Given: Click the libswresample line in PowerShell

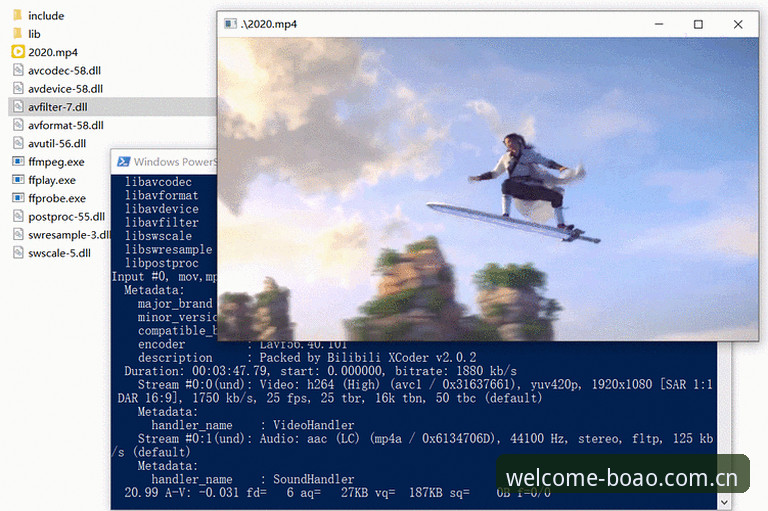Looking at the screenshot, I should (x=168, y=249).
